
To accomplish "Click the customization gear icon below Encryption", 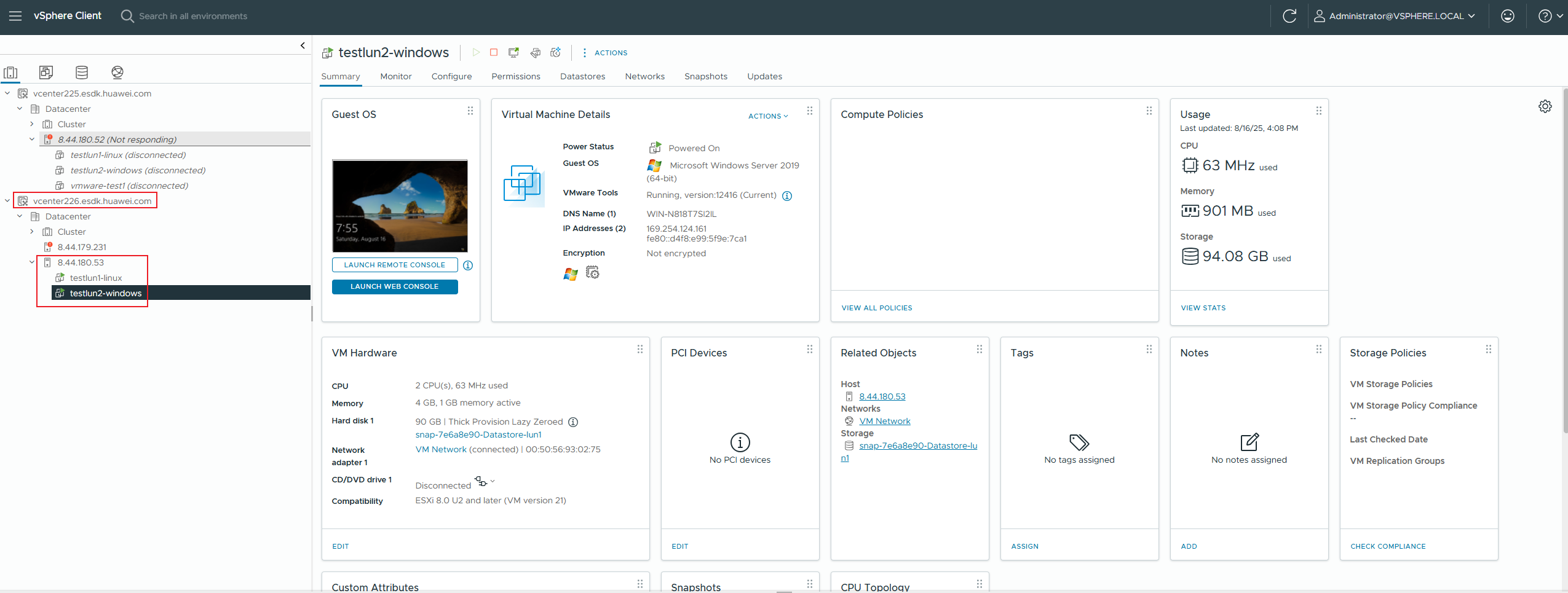I will coord(592,272).
